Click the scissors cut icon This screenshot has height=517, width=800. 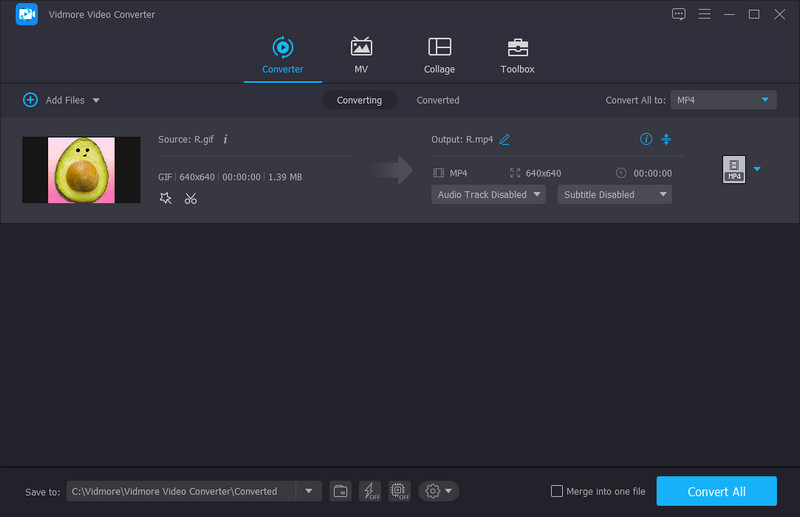coord(190,198)
